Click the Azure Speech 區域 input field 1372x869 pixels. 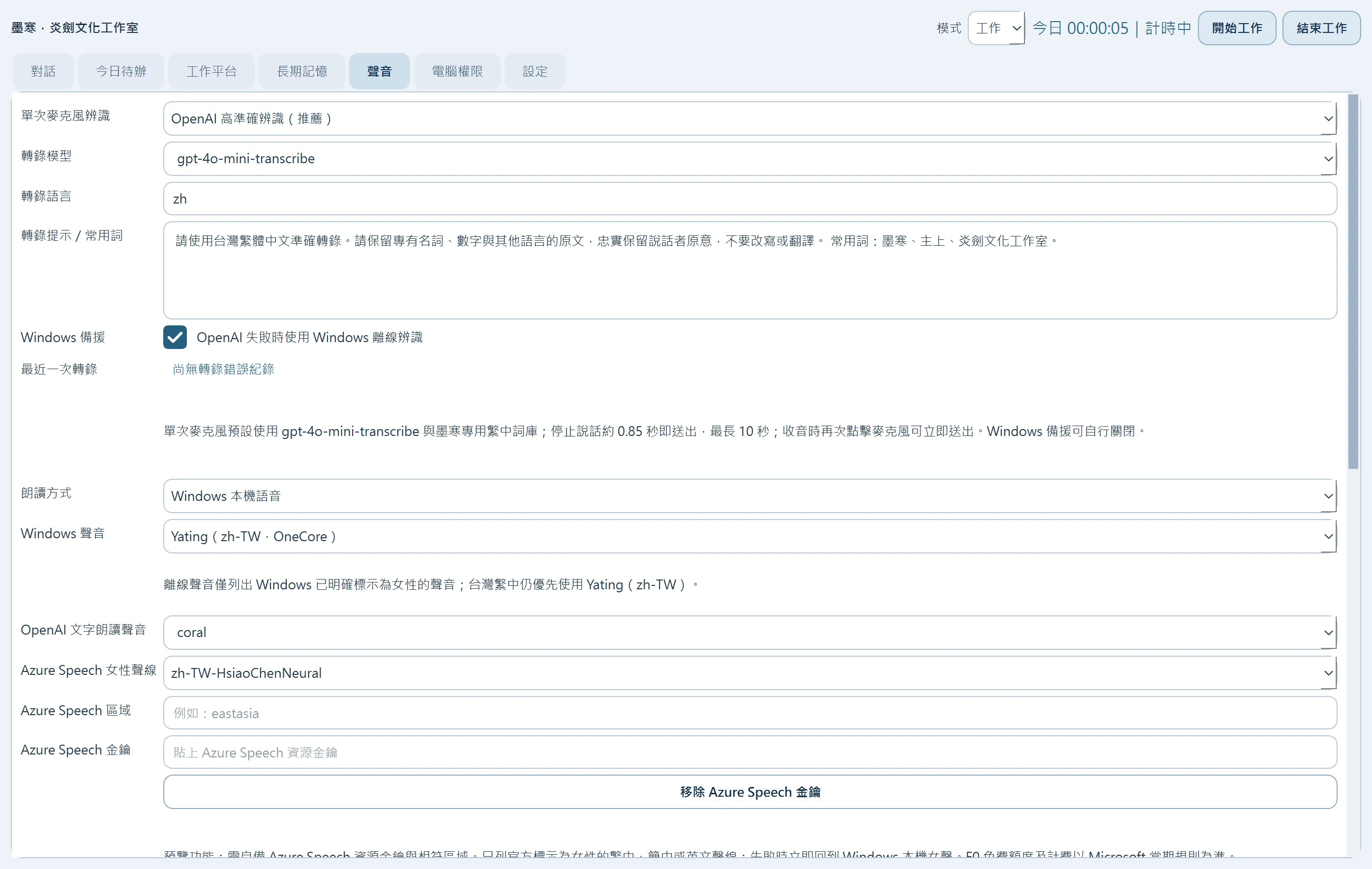tap(750, 712)
